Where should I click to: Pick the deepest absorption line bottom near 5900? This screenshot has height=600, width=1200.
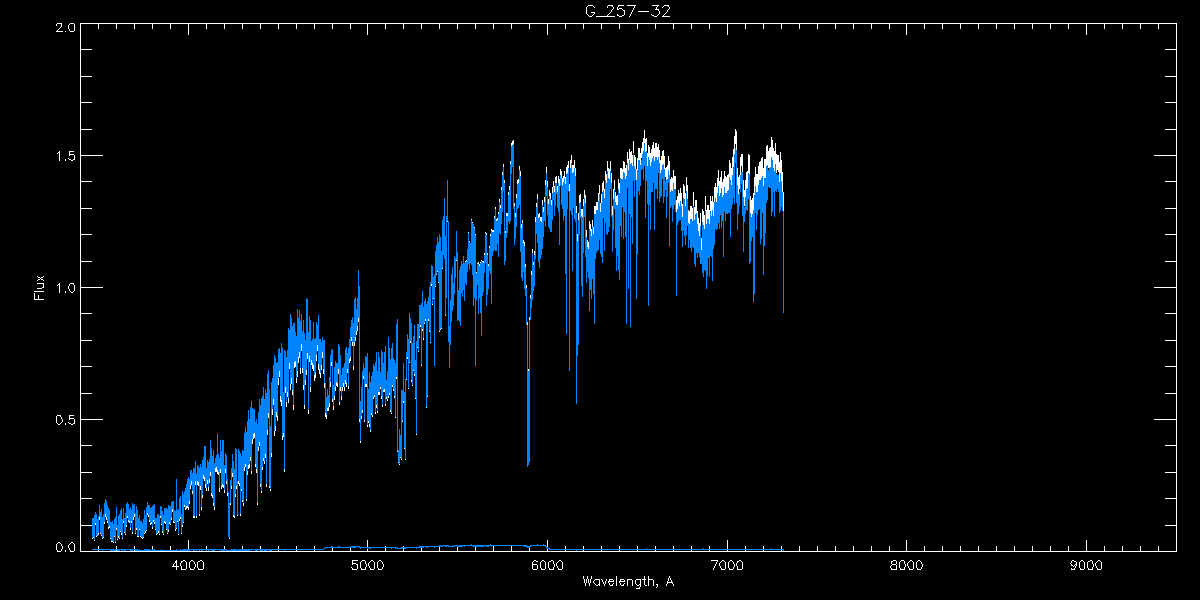[x=528, y=464]
